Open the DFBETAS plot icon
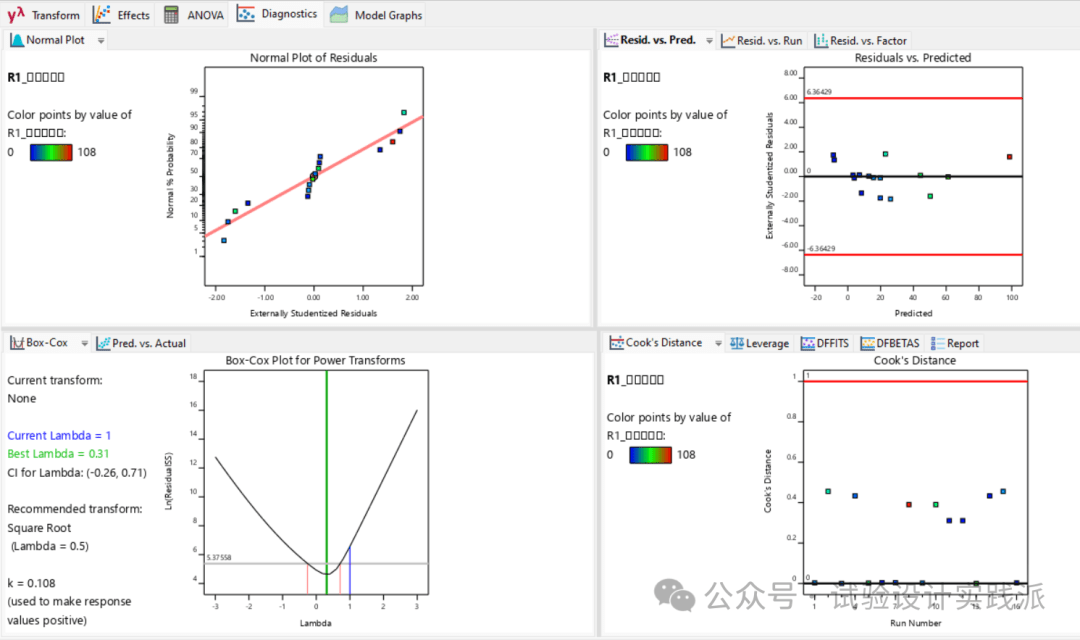The width and height of the screenshot is (1080, 640). click(x=867, y=343)
